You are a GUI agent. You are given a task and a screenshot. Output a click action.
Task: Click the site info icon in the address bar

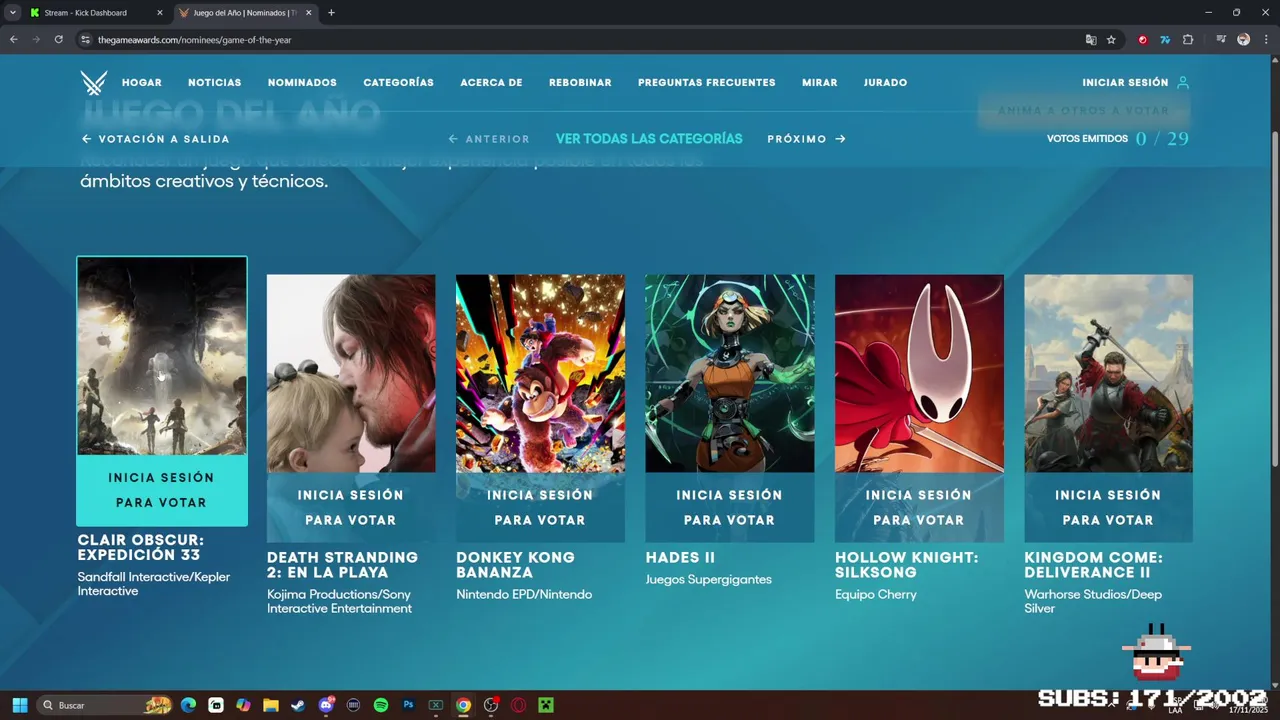[x=86, y=40]
